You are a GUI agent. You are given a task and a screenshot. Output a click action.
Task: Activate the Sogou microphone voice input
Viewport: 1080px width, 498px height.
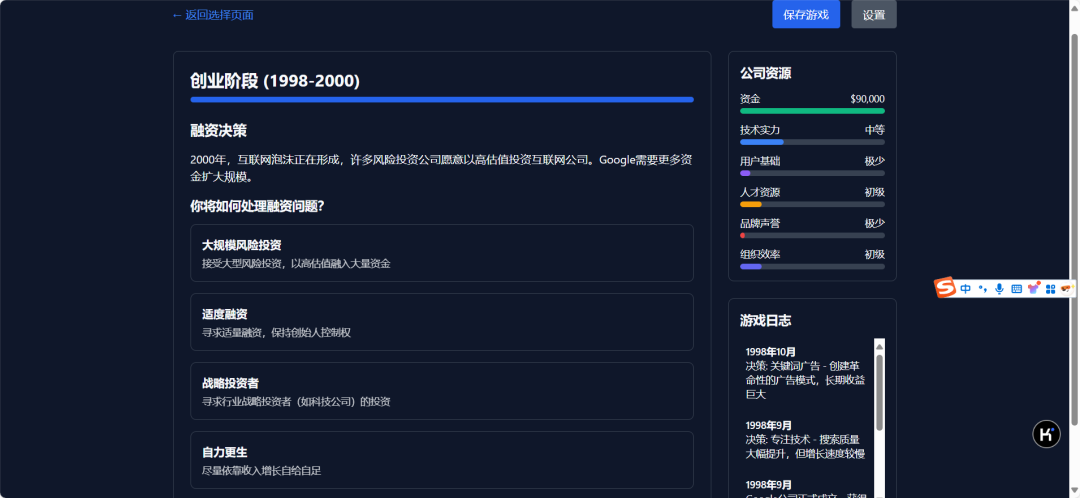point(999,289)
